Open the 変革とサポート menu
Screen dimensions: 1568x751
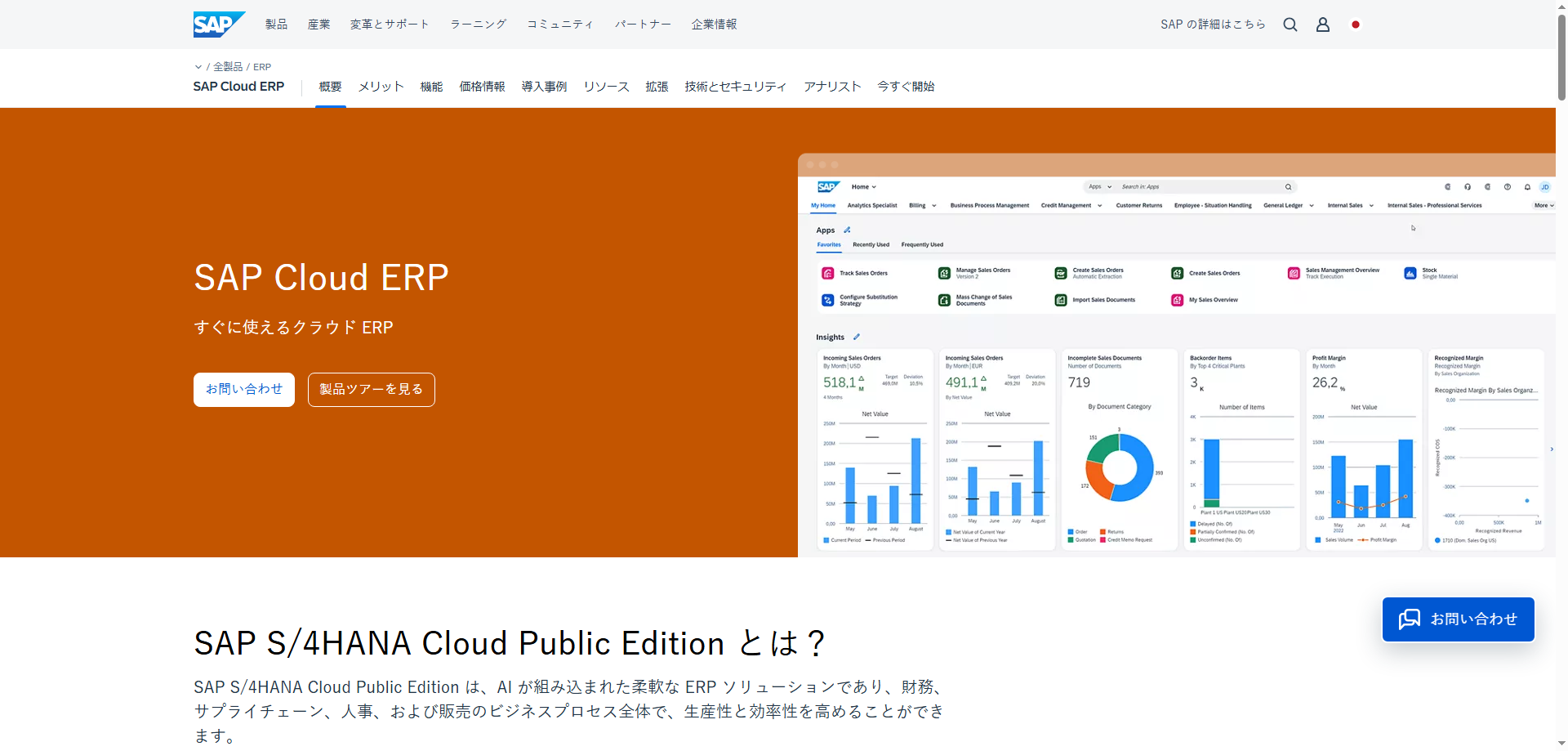tap(390, 25)
